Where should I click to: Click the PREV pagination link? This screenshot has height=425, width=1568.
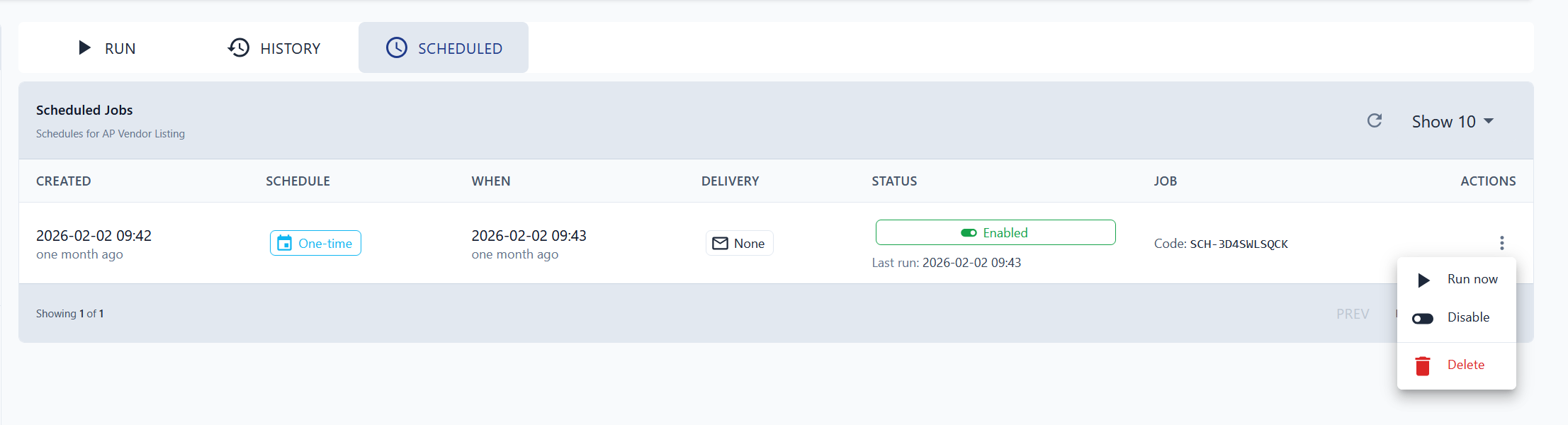coord(1352,313)
